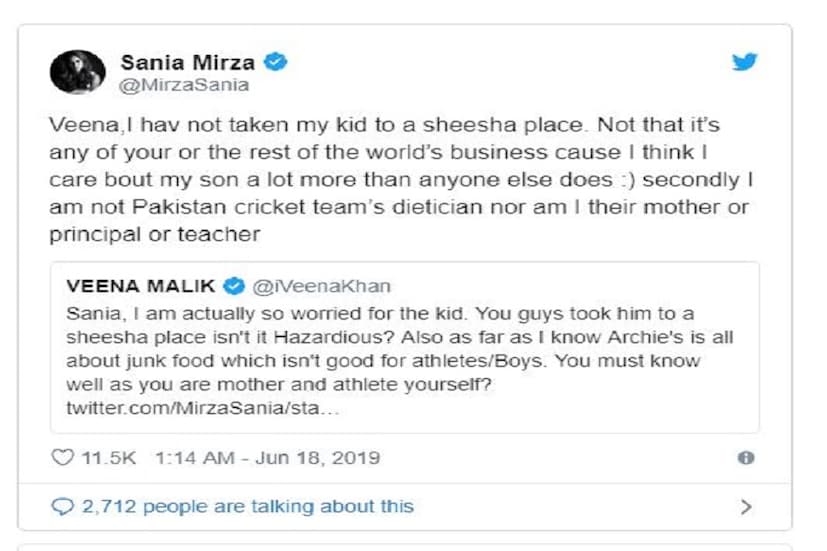Like the tweet with the heart icon
This screenshot has width=827, height=551.
pyautogui.click(x=62, y=458)
